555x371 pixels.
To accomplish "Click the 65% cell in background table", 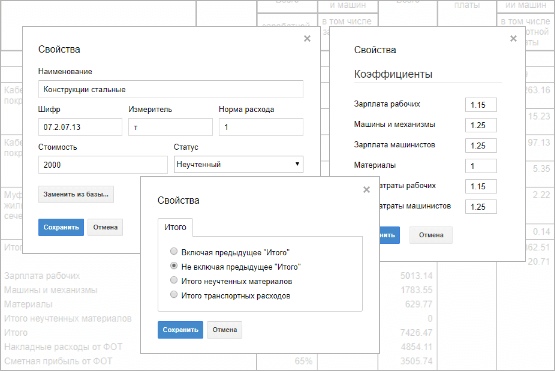I will tap(303, 361).
